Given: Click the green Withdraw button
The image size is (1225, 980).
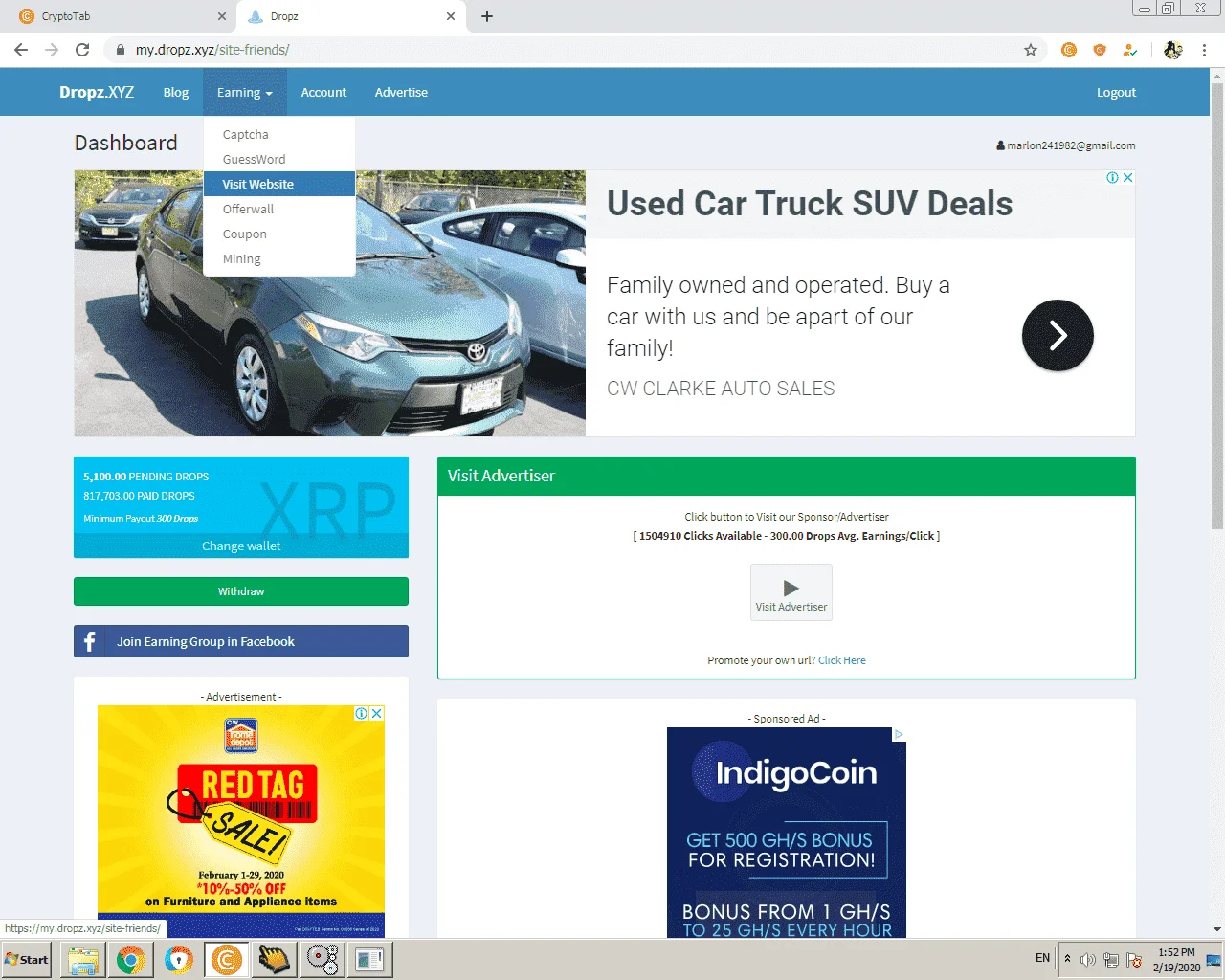Looking at the screenshot, I should 241,591.
